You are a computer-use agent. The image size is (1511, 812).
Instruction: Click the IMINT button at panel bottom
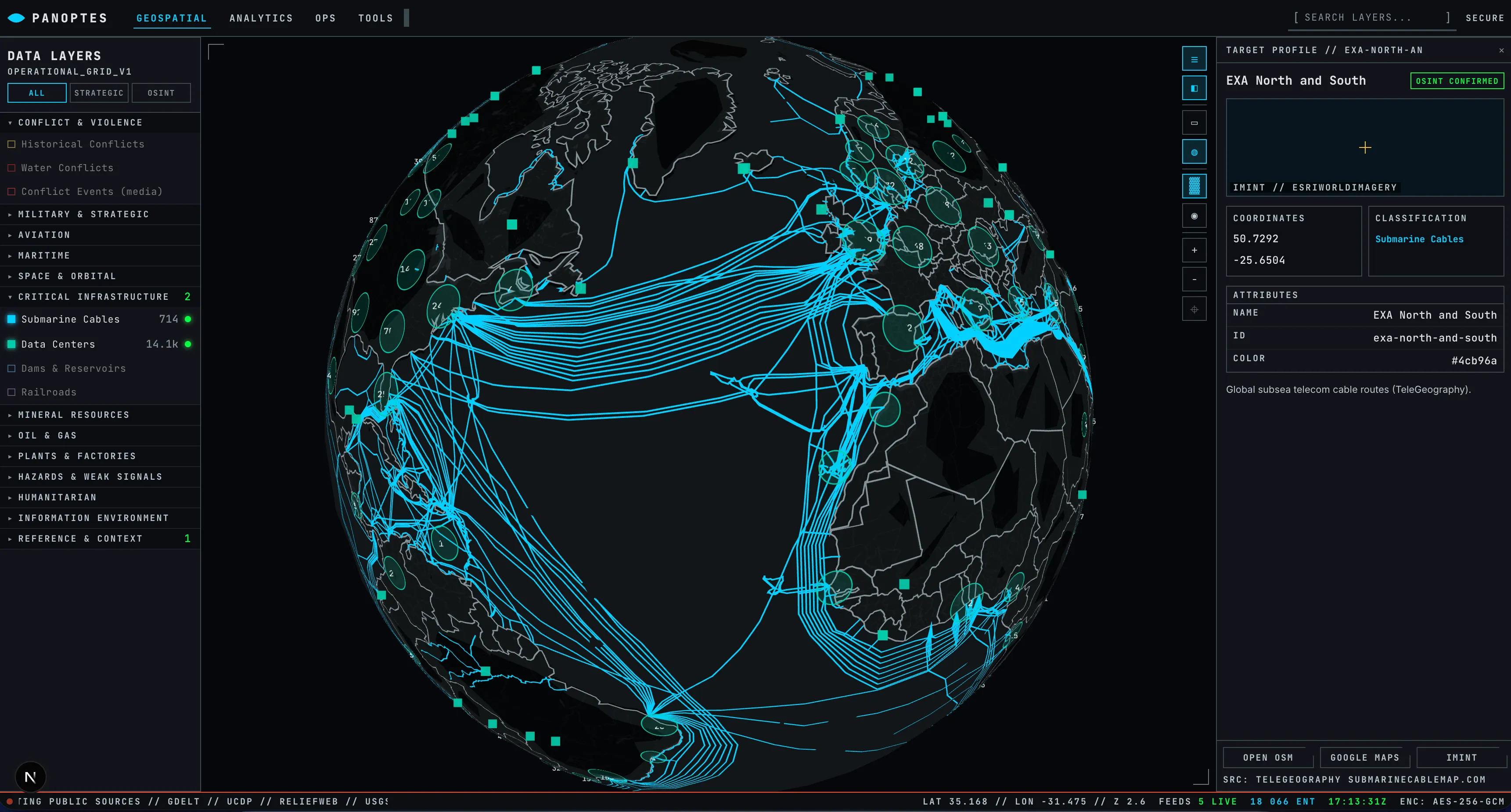click(x=1461, y=758)
